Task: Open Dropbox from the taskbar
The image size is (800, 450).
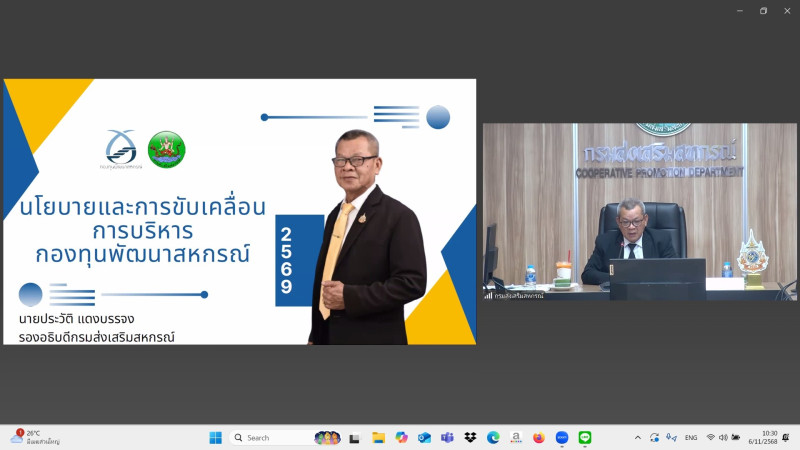Action: click(x=470, y=438)
